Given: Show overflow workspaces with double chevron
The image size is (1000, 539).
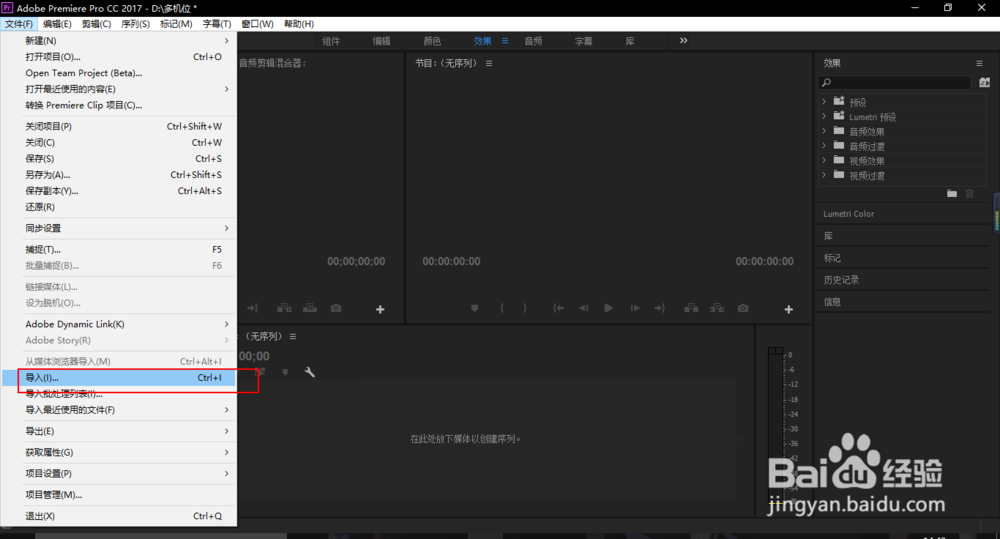Looking at the screenshot, I should [x=684, y=40].
